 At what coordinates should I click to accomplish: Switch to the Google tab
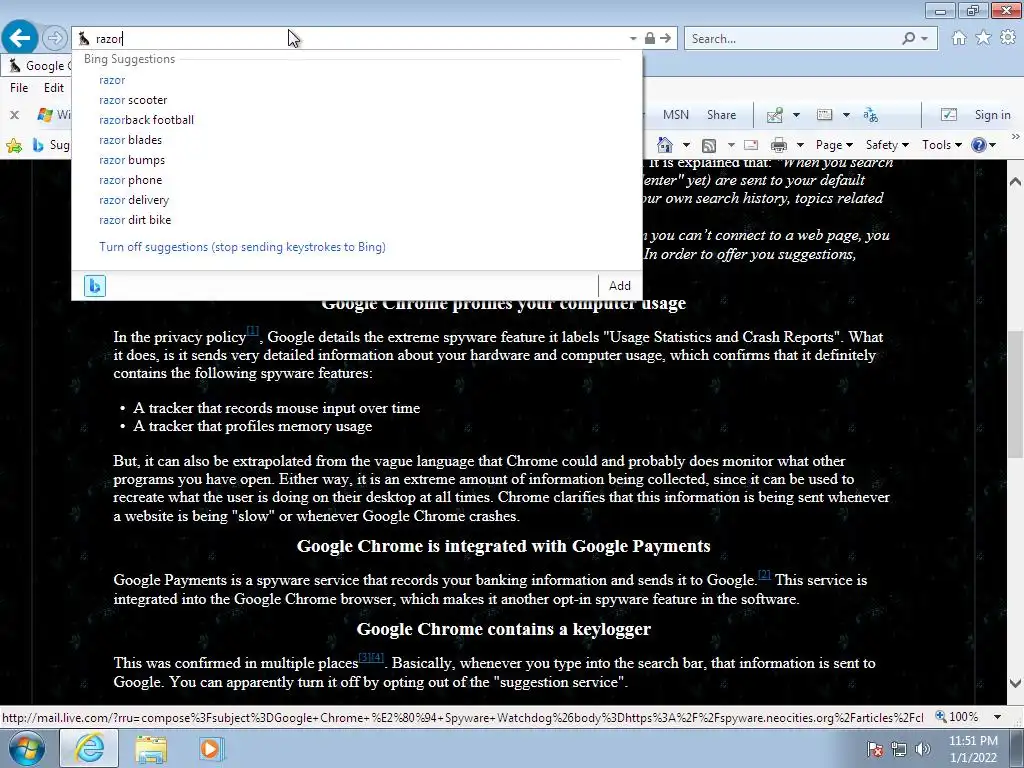[x=38, y=65]
